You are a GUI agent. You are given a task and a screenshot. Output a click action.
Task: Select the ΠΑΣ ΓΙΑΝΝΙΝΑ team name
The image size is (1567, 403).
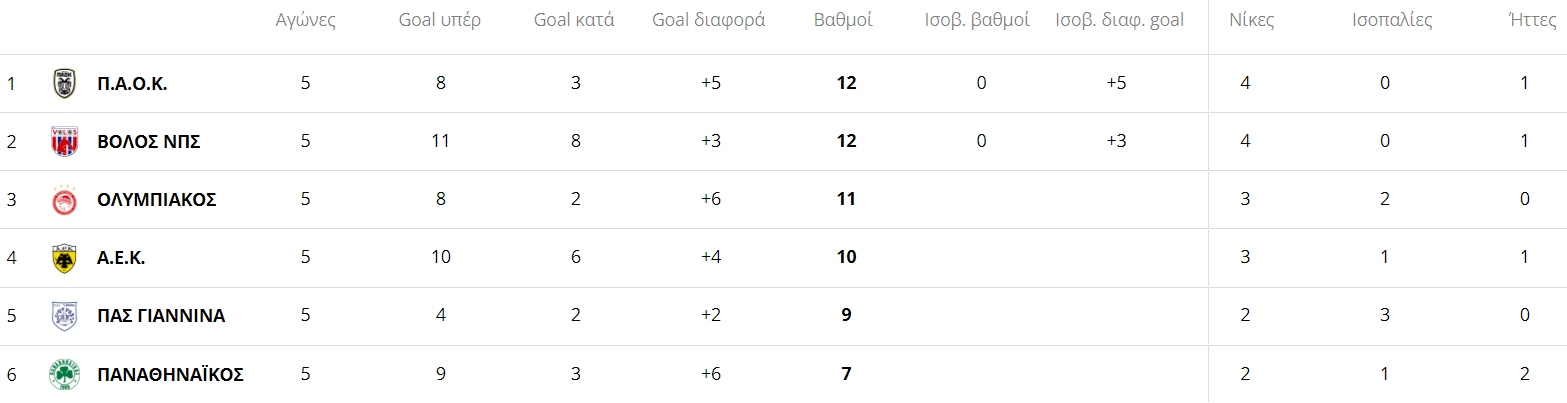click(161, 316)
